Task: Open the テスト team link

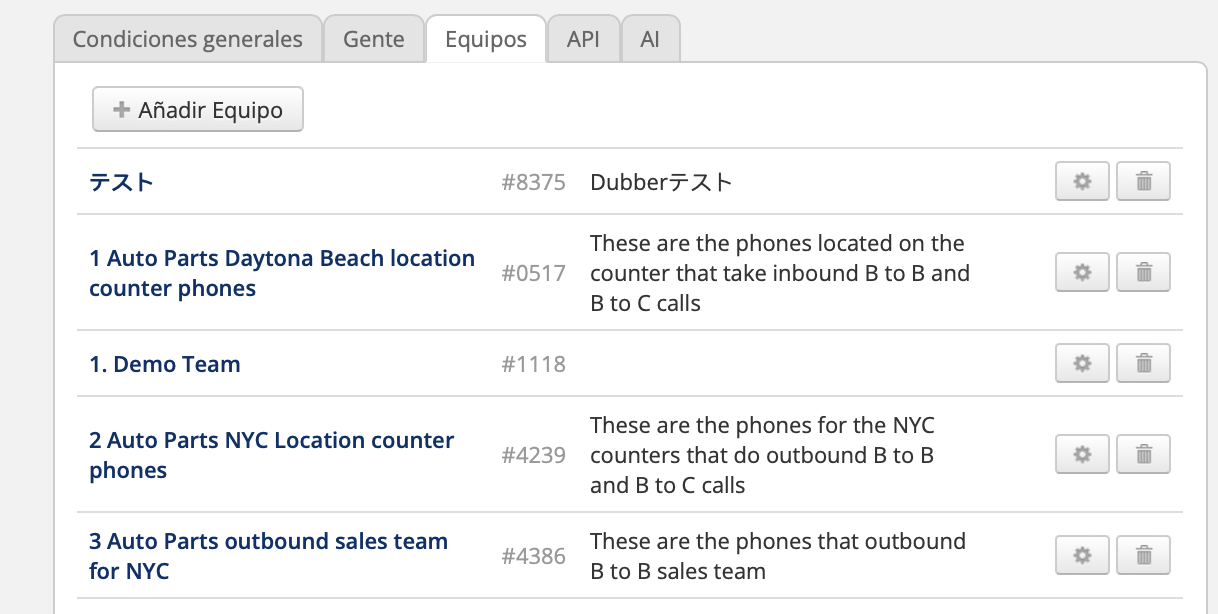Action: click(x=121, y=182)
